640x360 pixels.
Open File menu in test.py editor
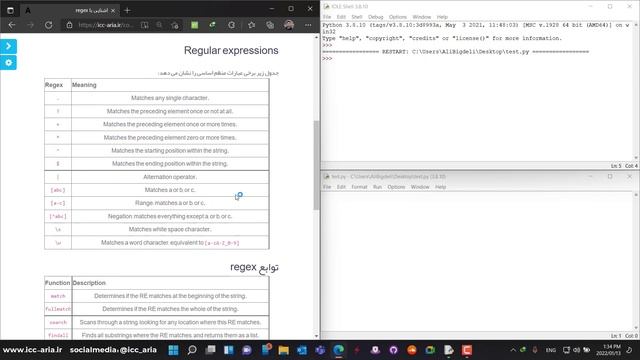[x=327, y=187]
